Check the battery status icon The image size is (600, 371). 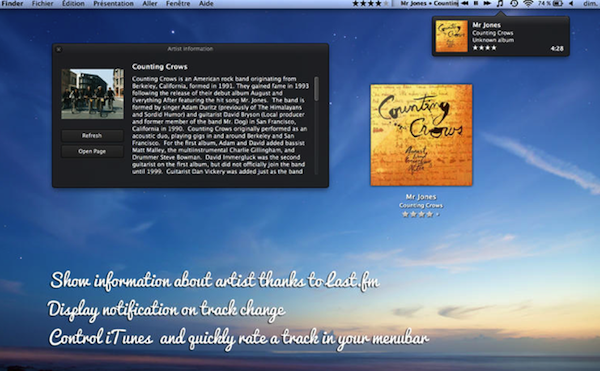[x=558, y=3]
